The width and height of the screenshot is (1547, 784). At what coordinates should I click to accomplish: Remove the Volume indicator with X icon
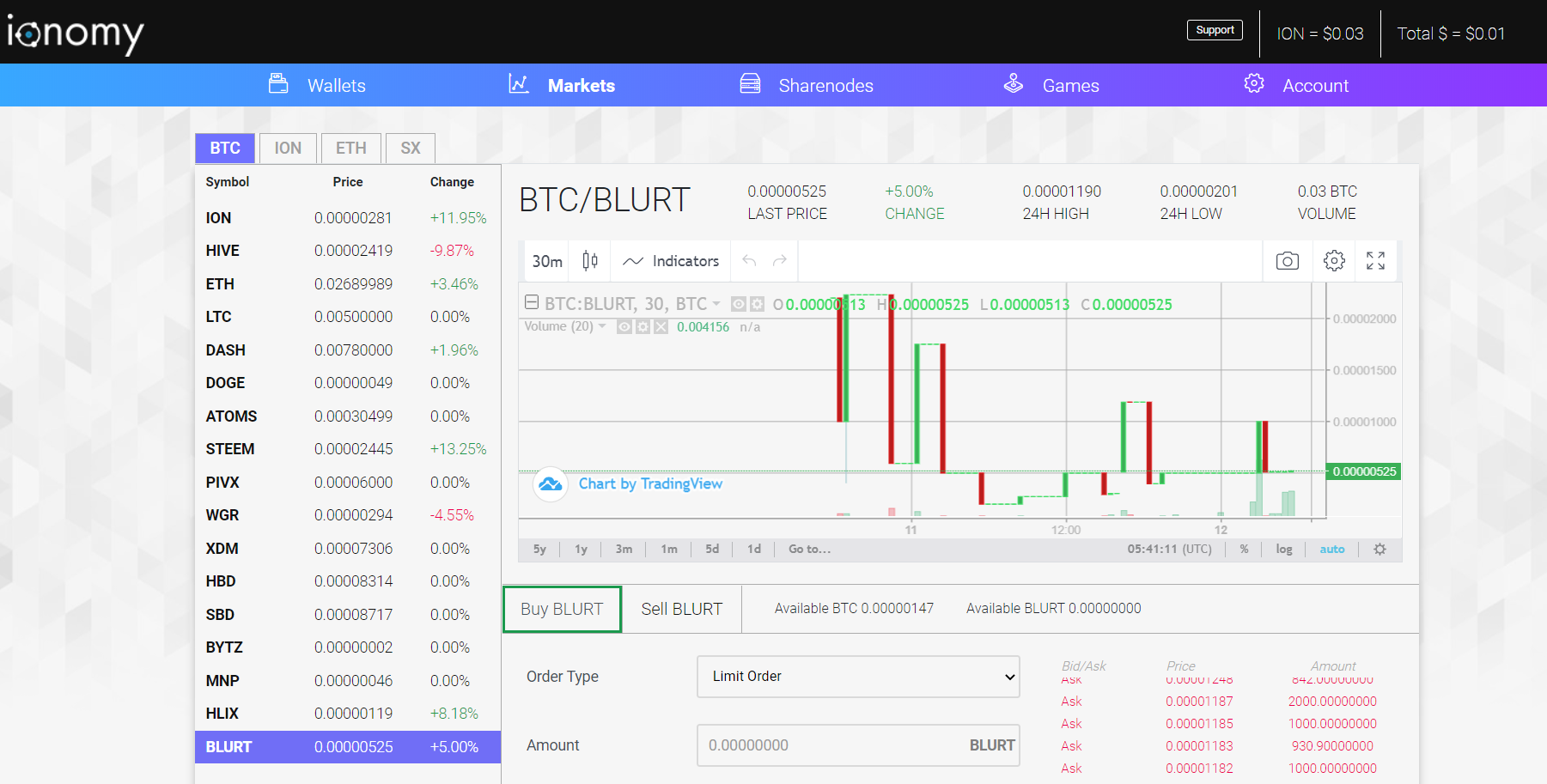click(661, 327)
